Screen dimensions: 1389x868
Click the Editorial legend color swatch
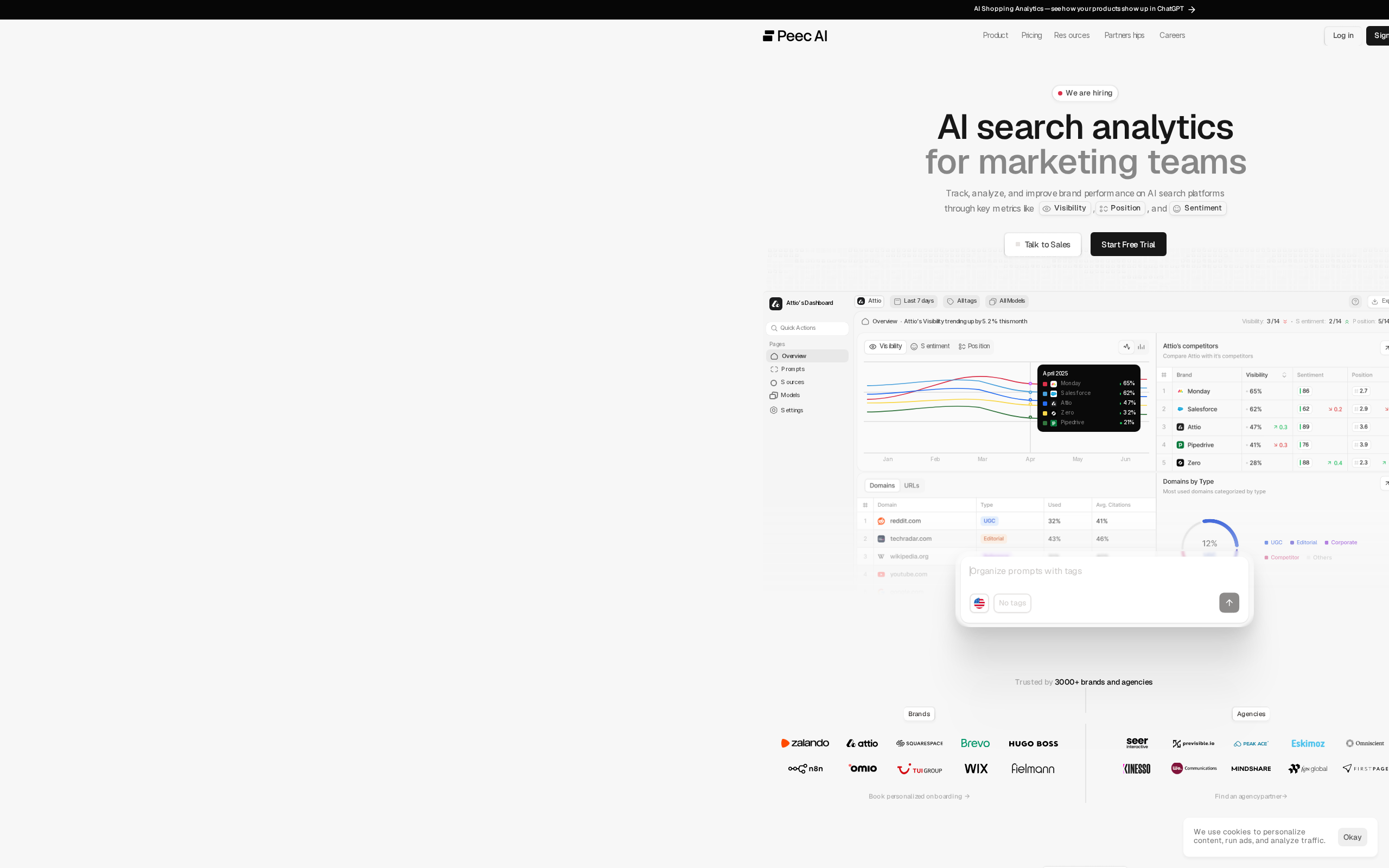[1292, 543]
